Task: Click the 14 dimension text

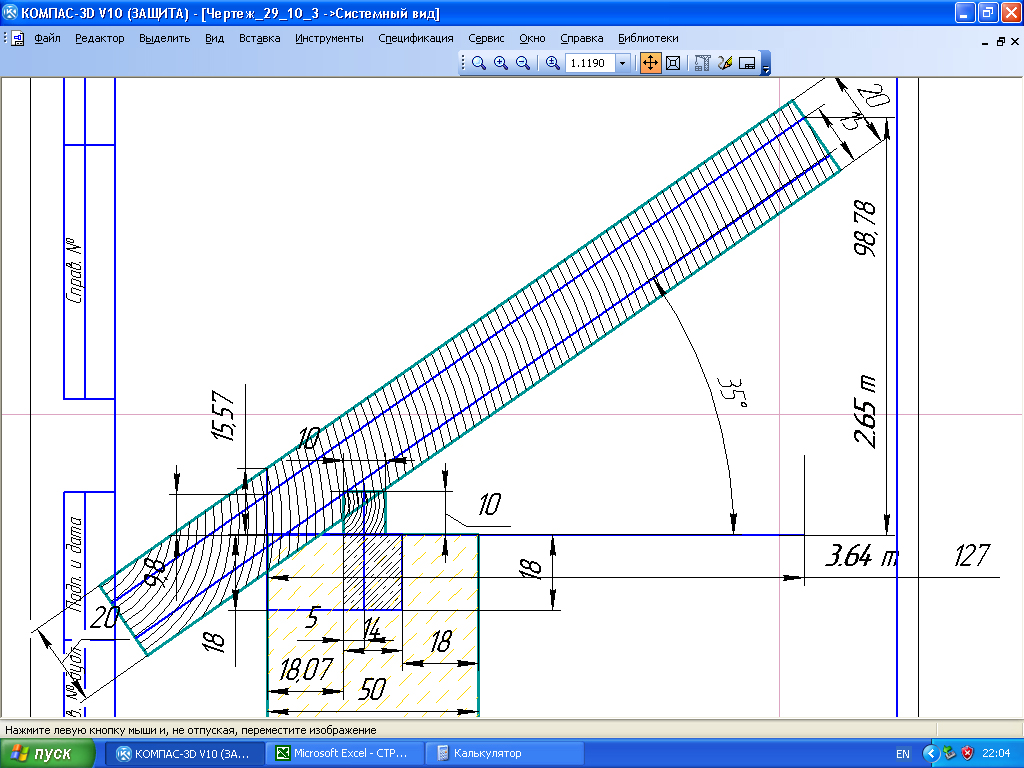Action: [371, 630]
